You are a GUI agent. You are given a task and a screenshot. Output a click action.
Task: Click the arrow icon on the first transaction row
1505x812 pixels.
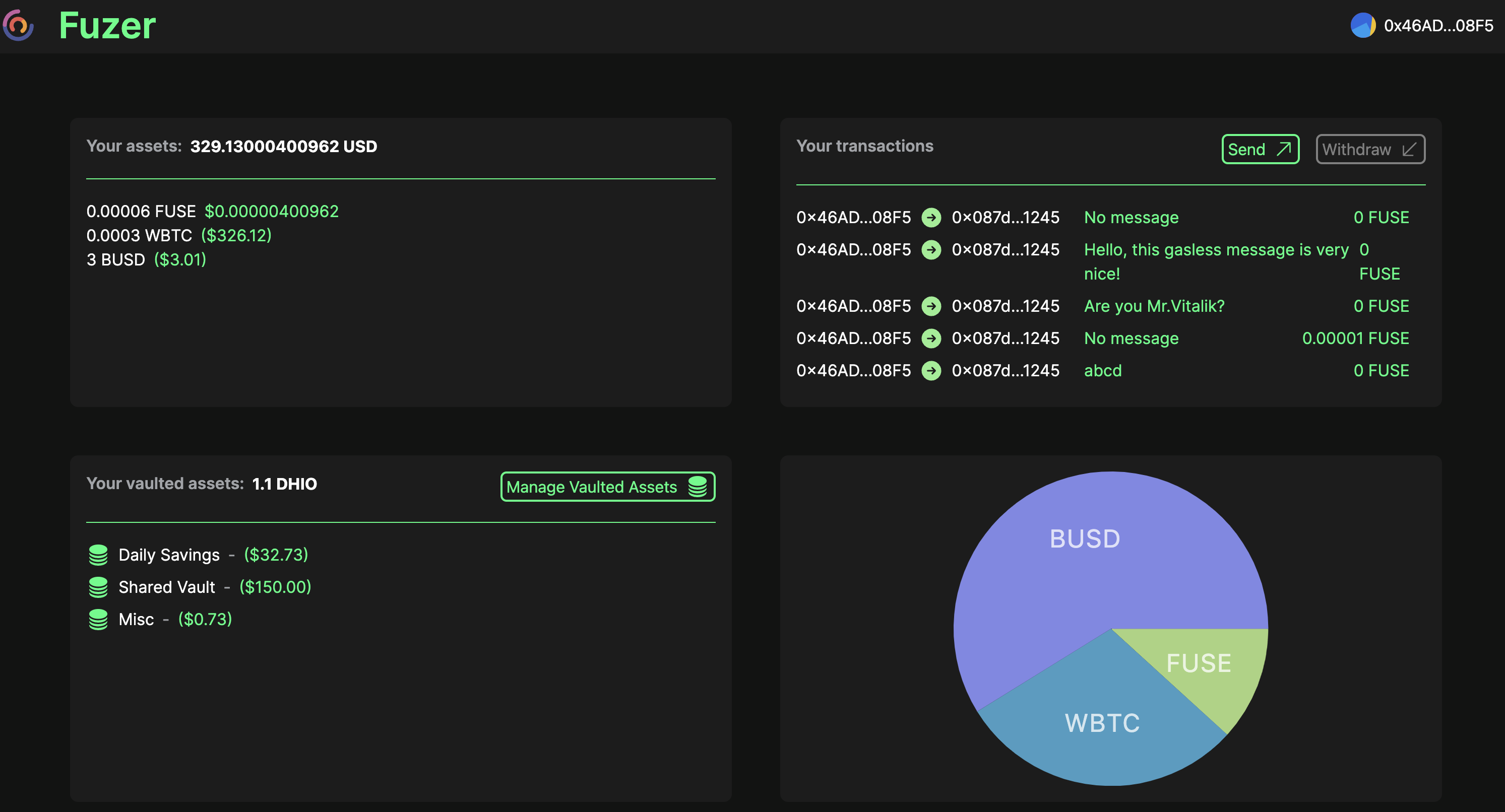pos(931,218)
